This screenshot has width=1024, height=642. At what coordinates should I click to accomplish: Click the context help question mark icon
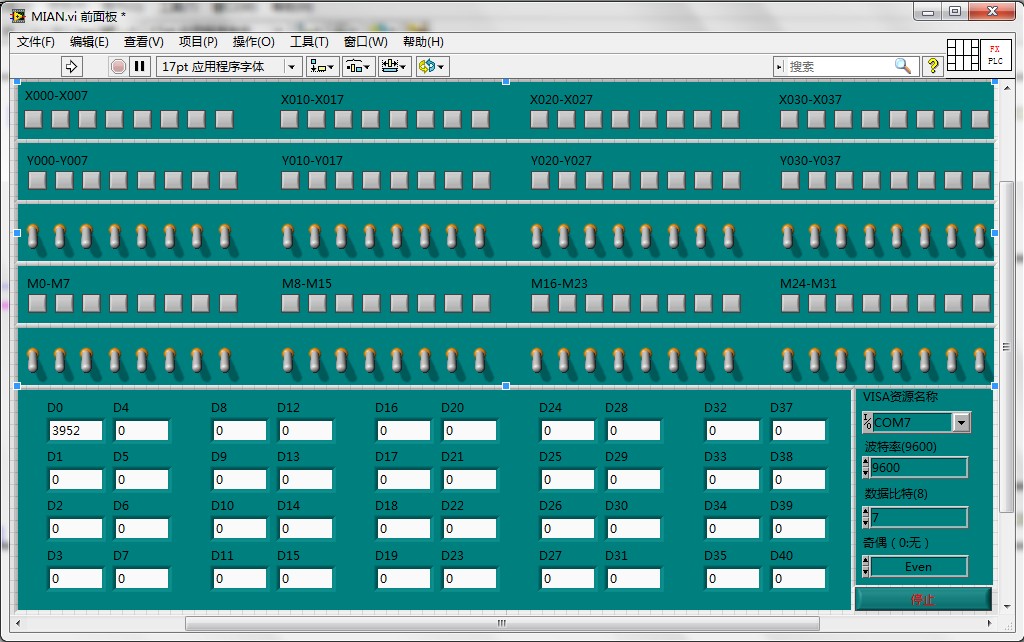[933, 66]
